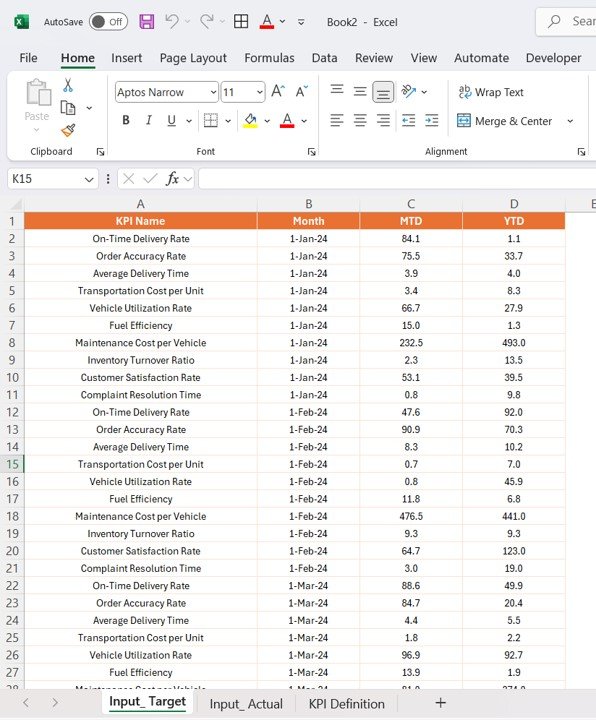Screen dimensions: 596x720
Task: Click the Increase Font Size icon
Action: pos(278,91)
